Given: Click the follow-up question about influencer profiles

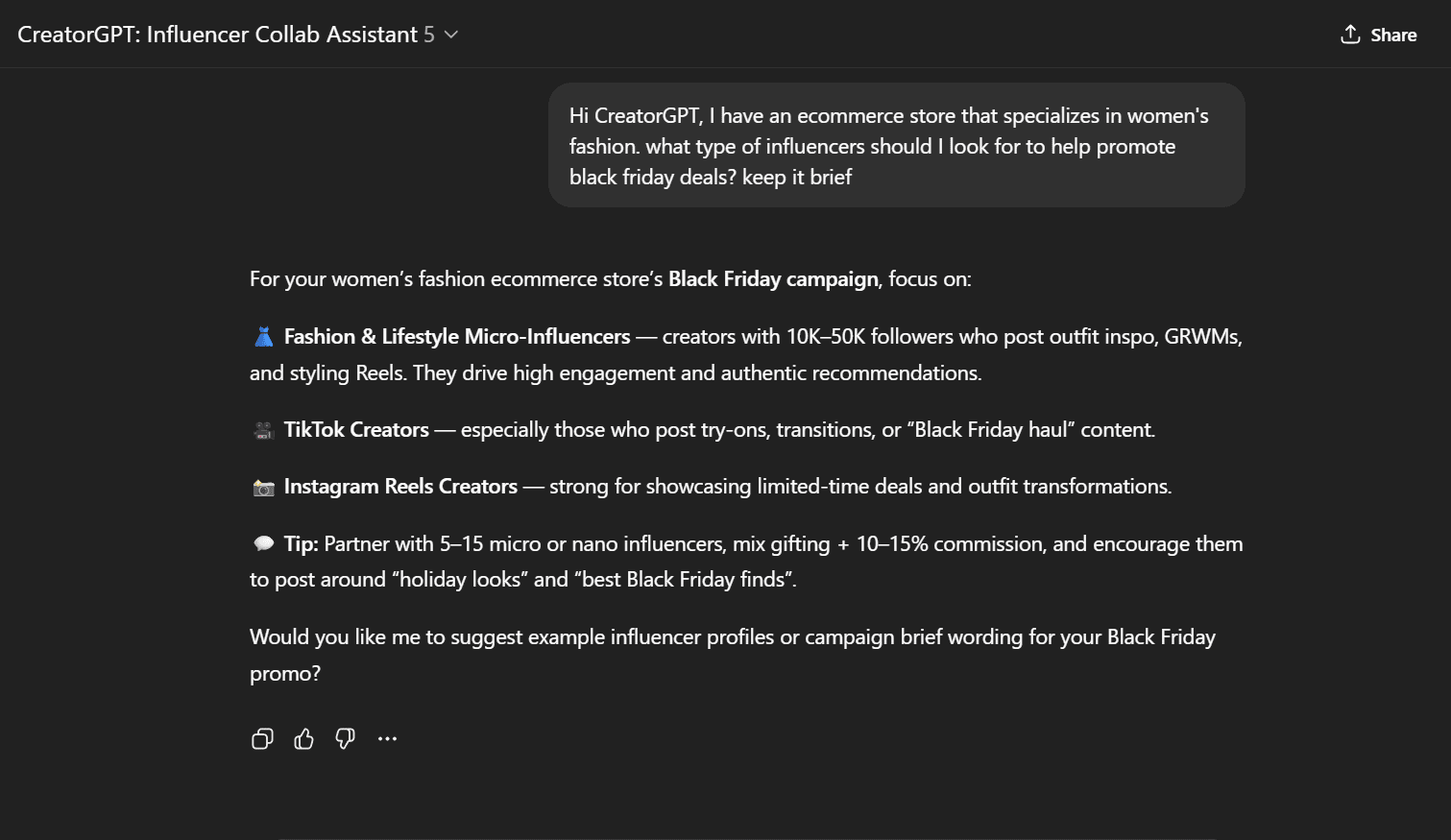Looking at the screenshot, I should click(x=732, y=638).
